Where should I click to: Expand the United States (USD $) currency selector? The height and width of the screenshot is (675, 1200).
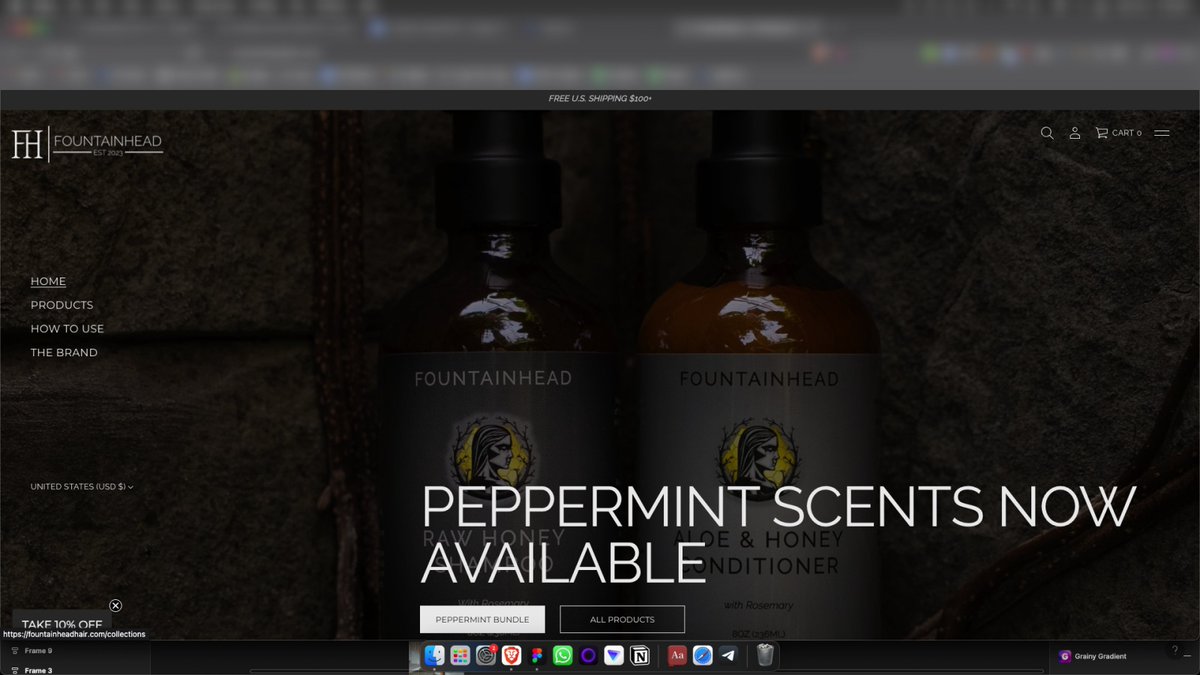tap(82, 487)
